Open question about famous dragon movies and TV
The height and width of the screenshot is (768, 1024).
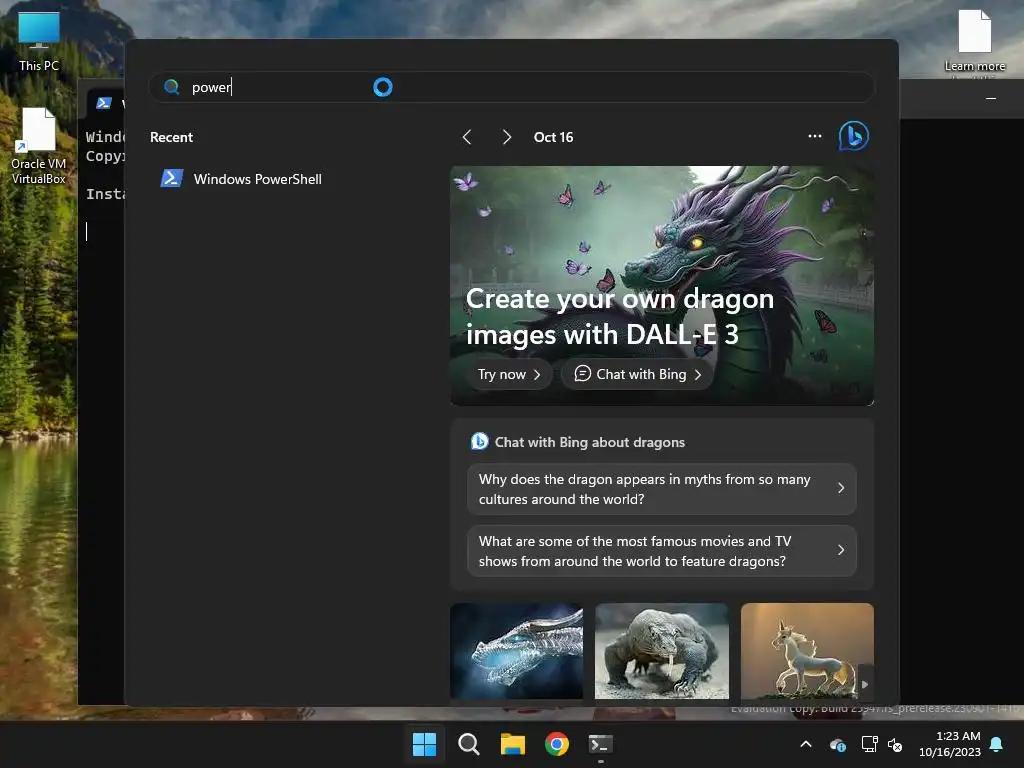click(x=662, y=551)
